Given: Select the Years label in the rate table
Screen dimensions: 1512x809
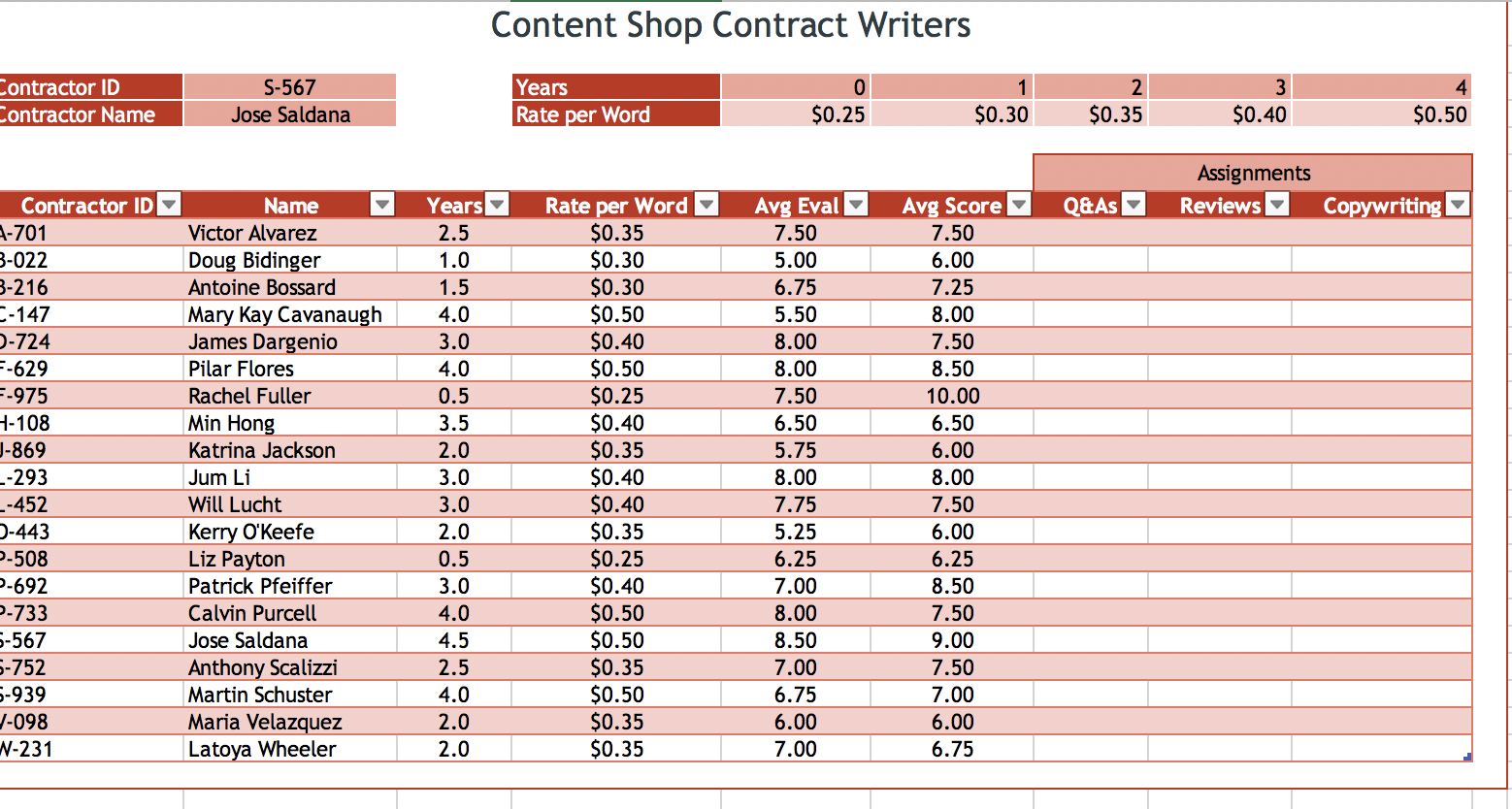Looking at the screenshot, I should 615,86.
